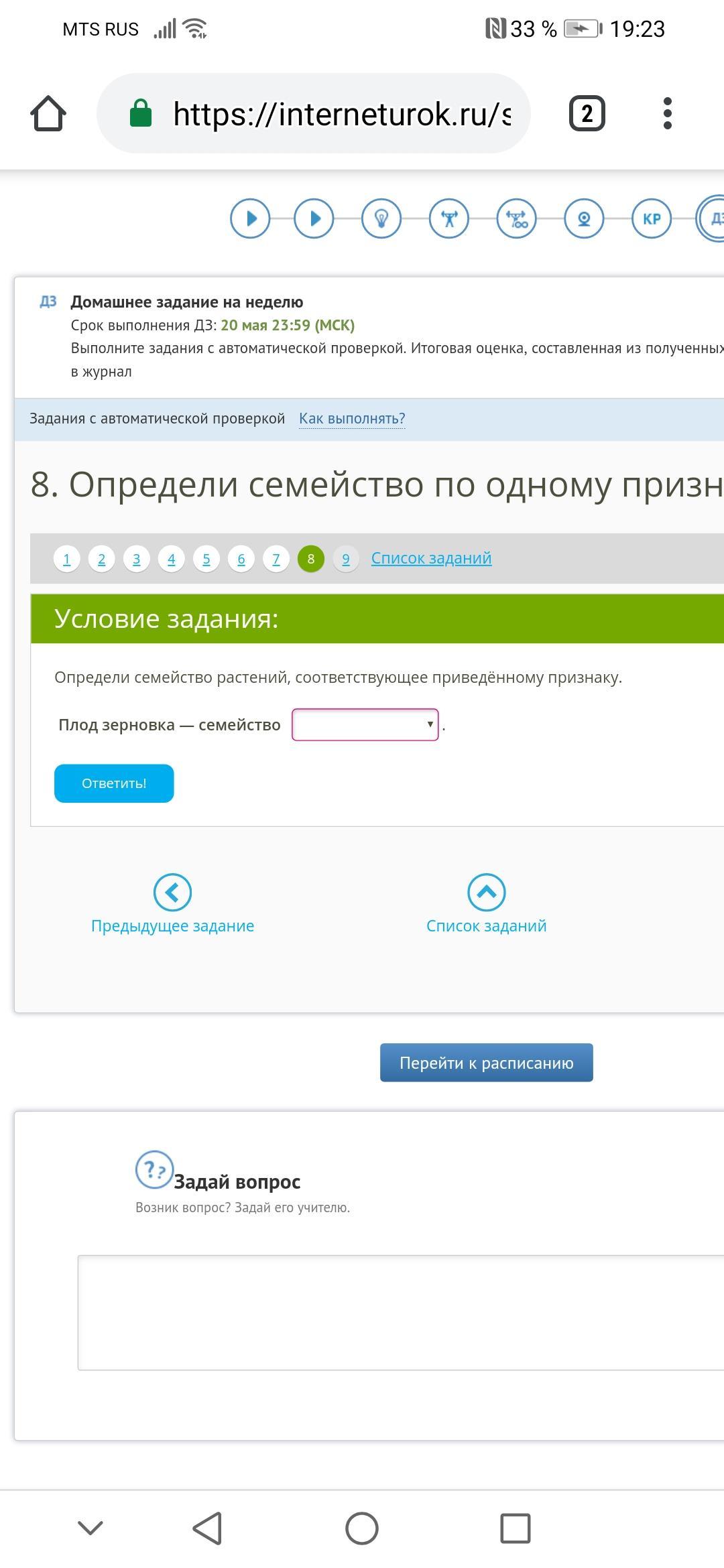Open the webcam step icon
Viewport: 724px width, 1568px height.
click(x=584, y=218)
